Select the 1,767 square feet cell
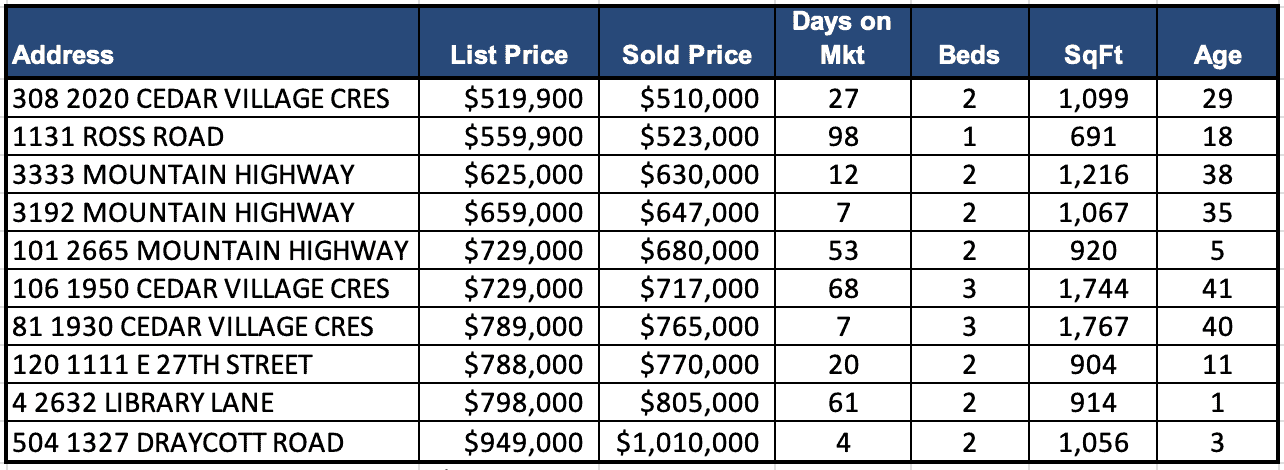The height and width of the screenshot is (470, 1284). click(1096, 327)
